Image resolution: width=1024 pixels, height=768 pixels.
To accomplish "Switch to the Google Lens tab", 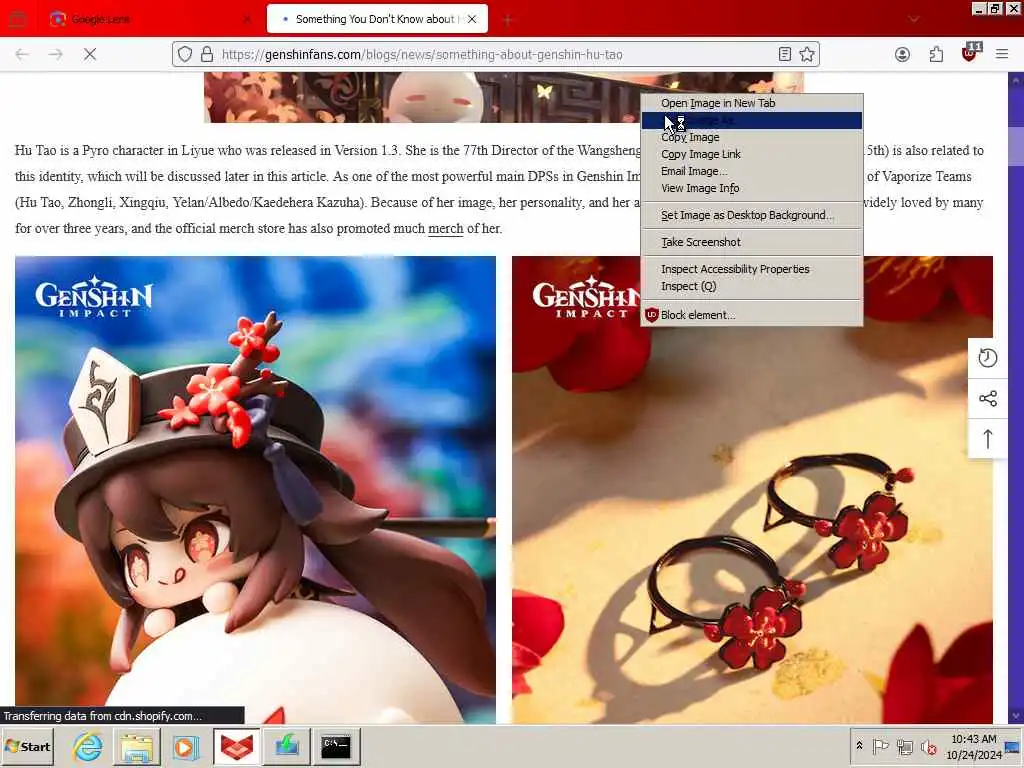I will (x=150, y=19).
